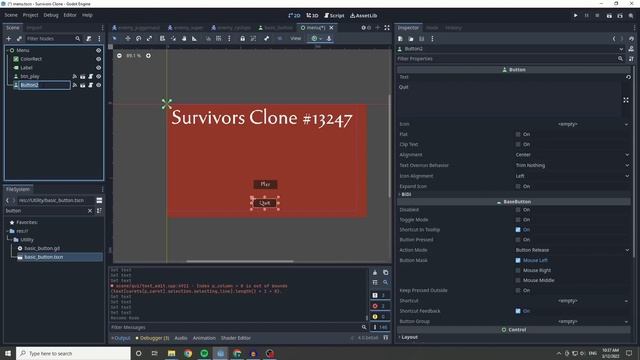Click the create new resource icon in Inspector
The width and height of the screenshot is (640, 360).
400,39
